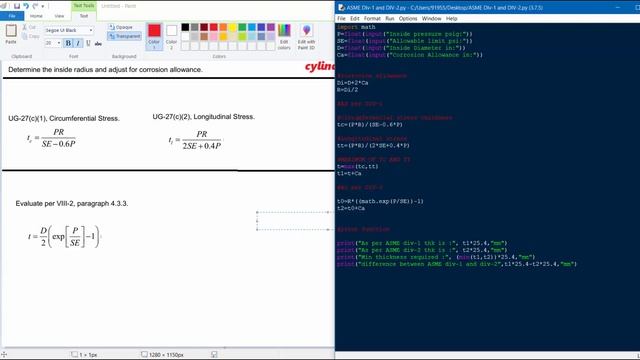Select the Text ribbon tab
640x360 pixels.
coord(84,16)
